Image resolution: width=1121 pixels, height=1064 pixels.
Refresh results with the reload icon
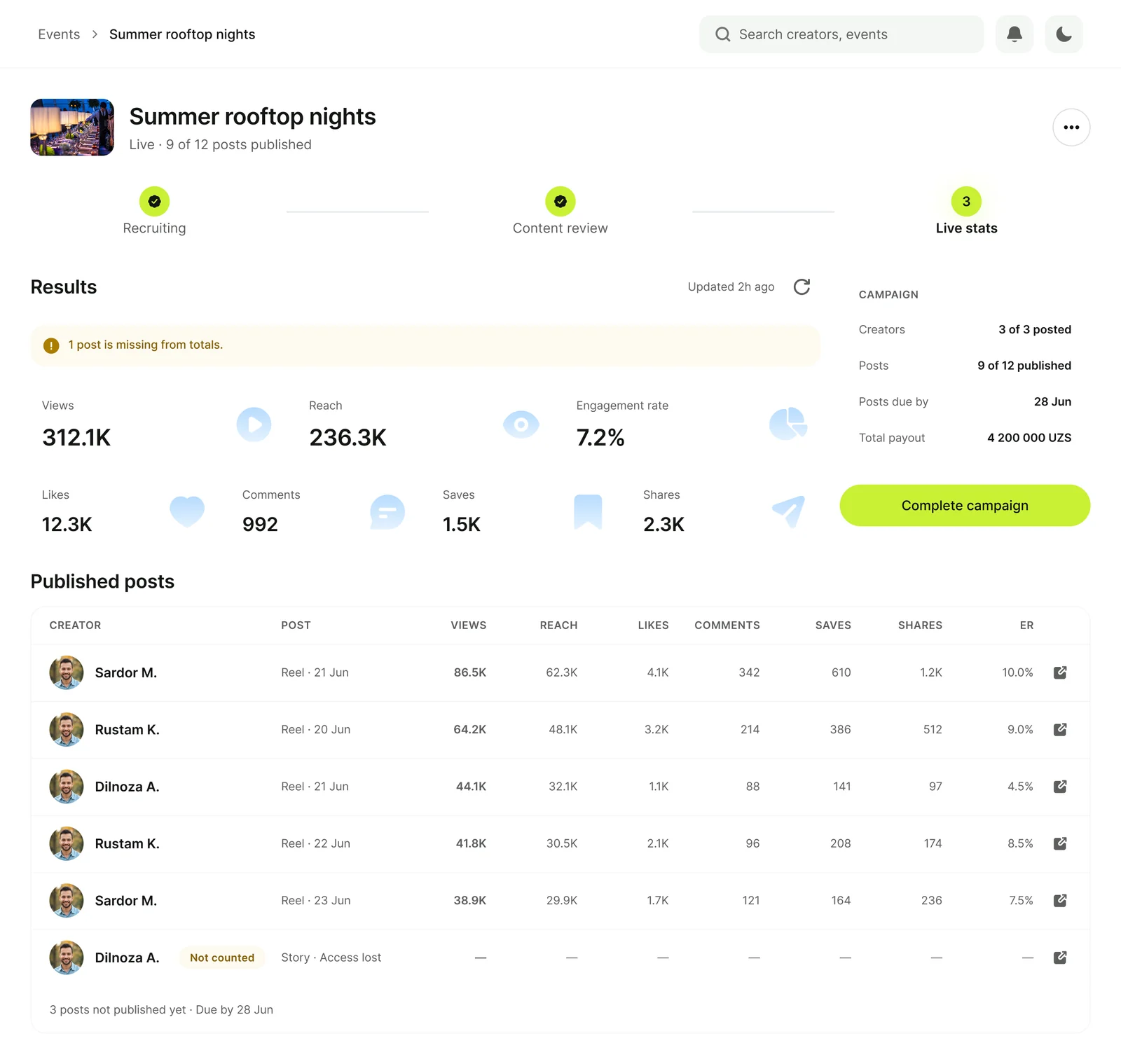point(802,286)
